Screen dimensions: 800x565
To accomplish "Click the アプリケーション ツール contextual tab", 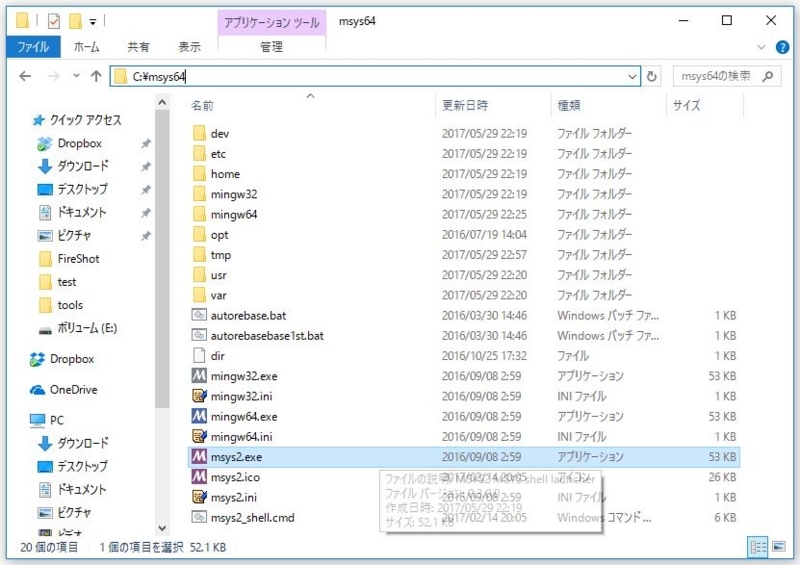I will pos(271,22).
